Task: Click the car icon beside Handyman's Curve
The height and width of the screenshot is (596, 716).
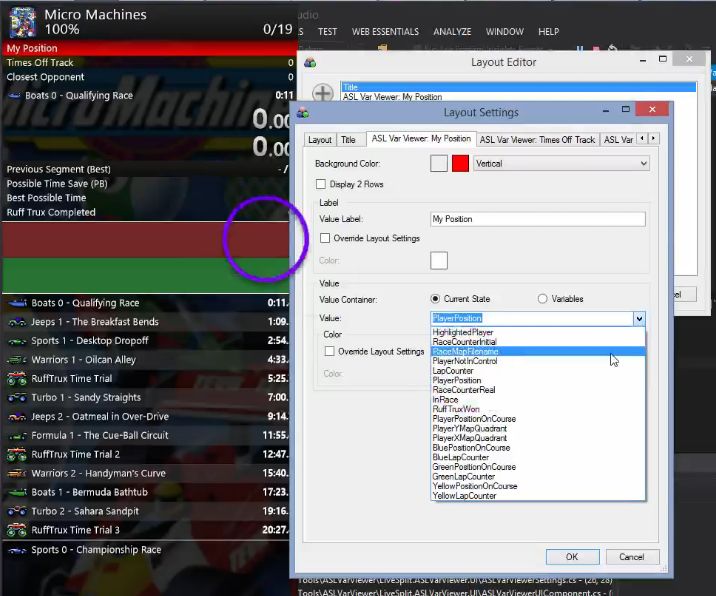Action: [17, 474]
